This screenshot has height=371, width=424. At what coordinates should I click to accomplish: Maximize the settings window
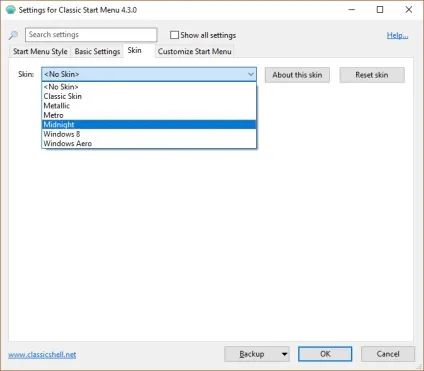(380, 10)
